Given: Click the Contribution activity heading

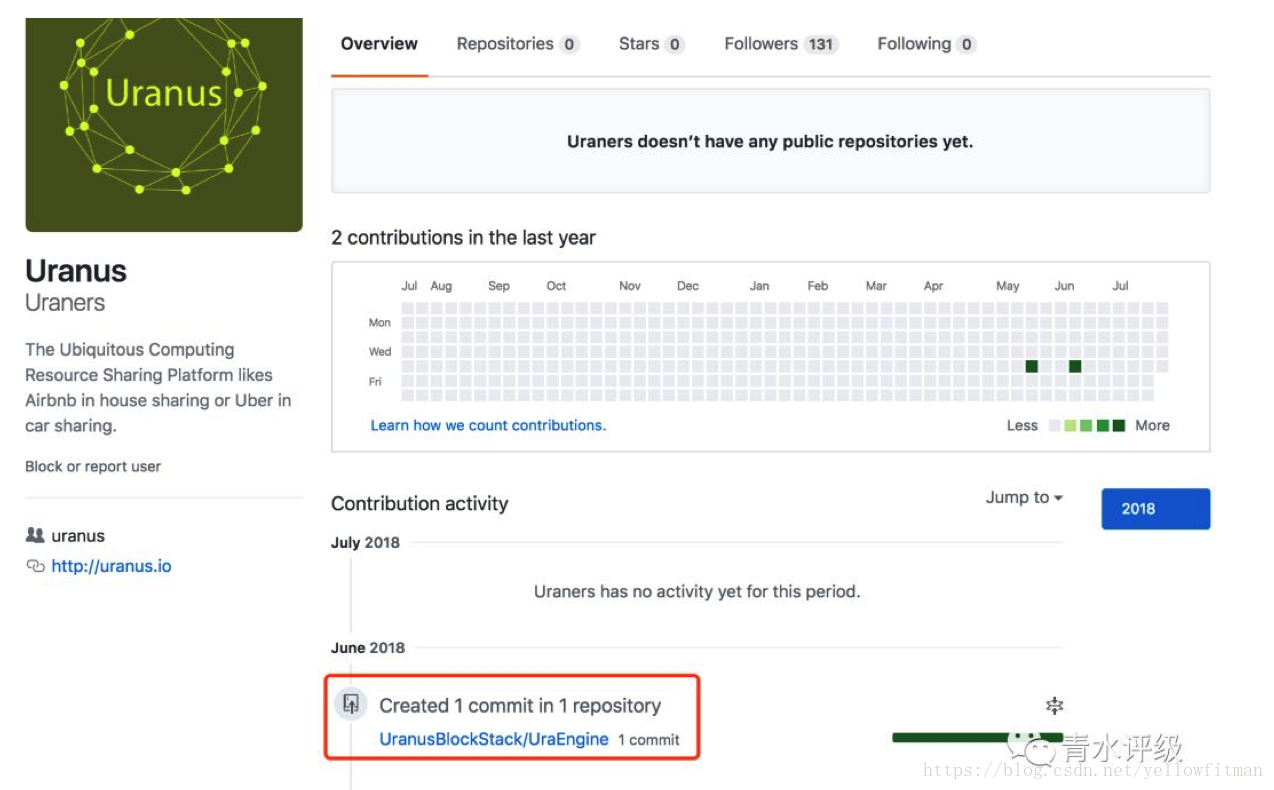Looking at the screenshot, I should point(420,504).
